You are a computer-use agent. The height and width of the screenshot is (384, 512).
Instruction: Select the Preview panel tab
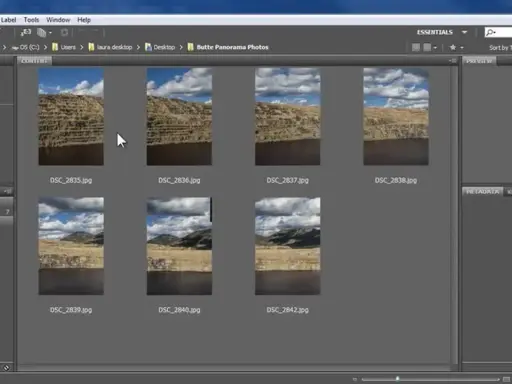479,61
